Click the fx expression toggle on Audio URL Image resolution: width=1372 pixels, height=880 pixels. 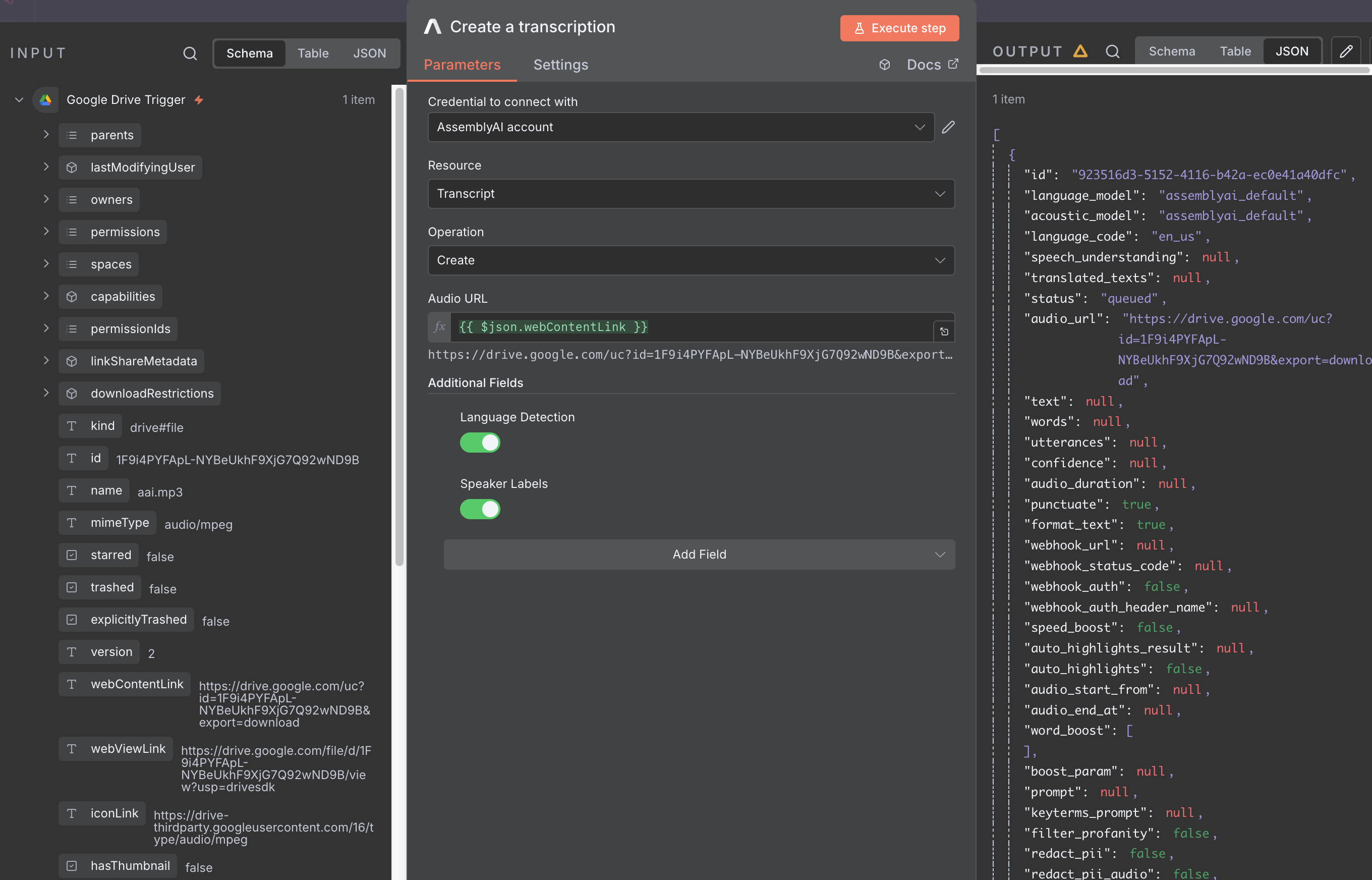[x=439, y=327]
